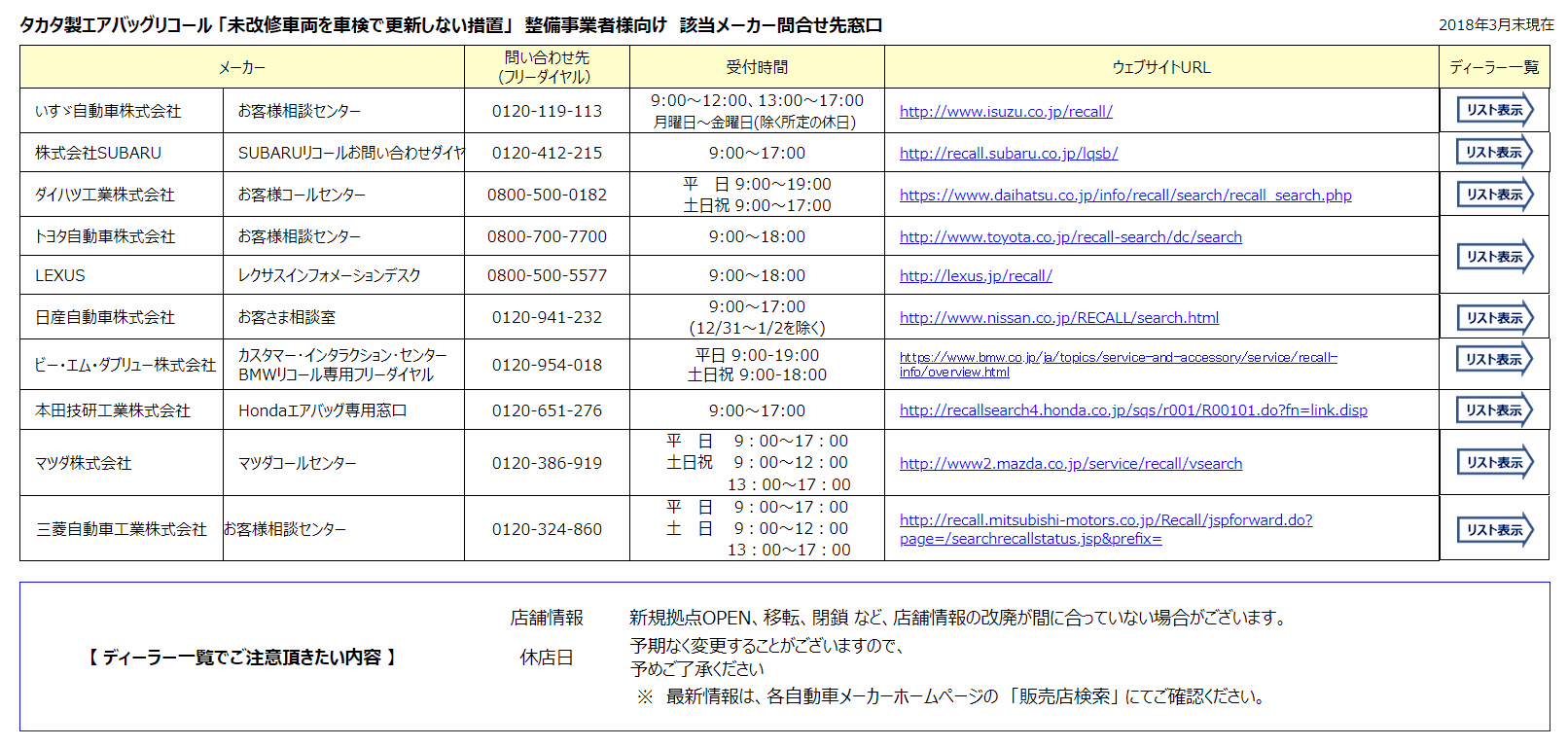Select the 店舗情報 label in notes box
This screenshot has height=747, width=1568.
547,618
